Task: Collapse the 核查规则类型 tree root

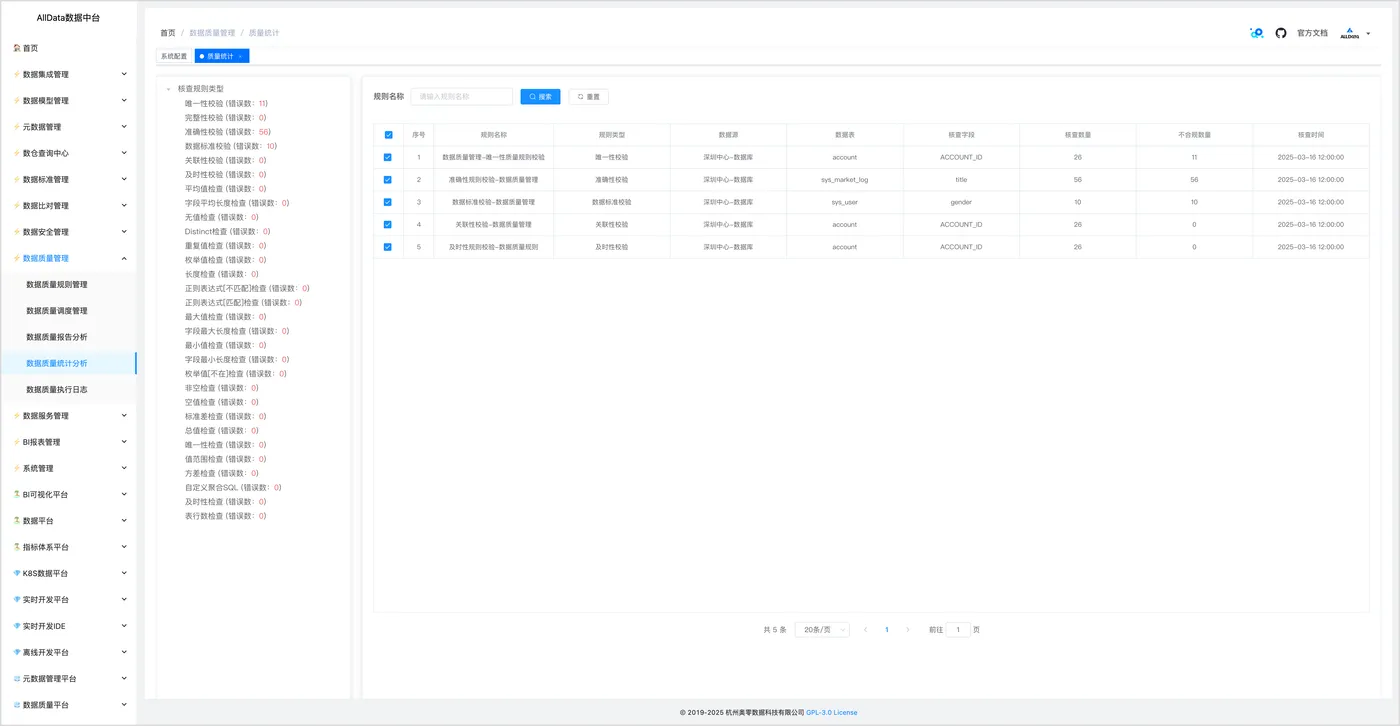Action: [x=168, y=89]
